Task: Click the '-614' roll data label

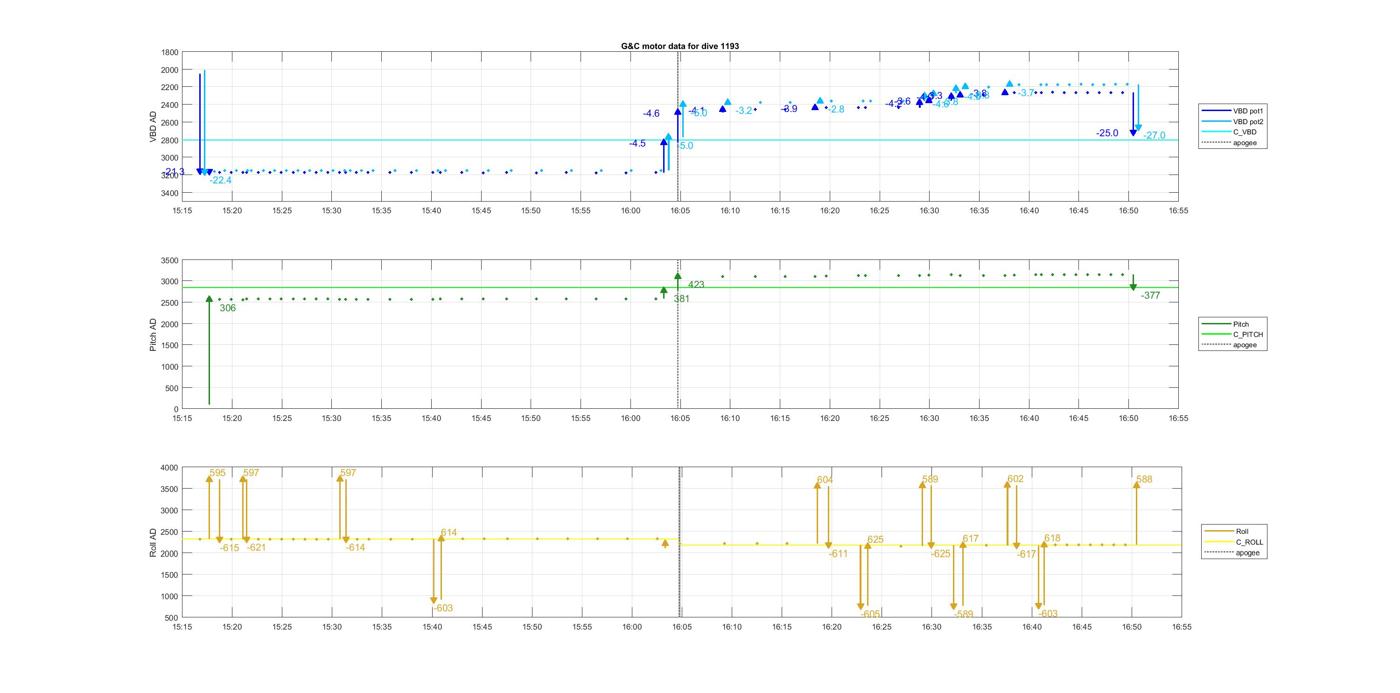Action: point(355,547)
